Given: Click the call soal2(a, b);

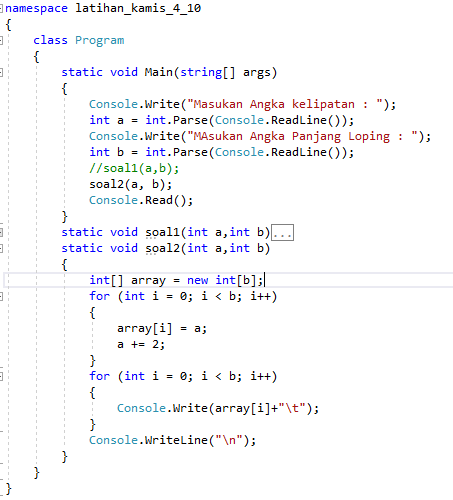Looking at the screenshot, I should [131, 184].
